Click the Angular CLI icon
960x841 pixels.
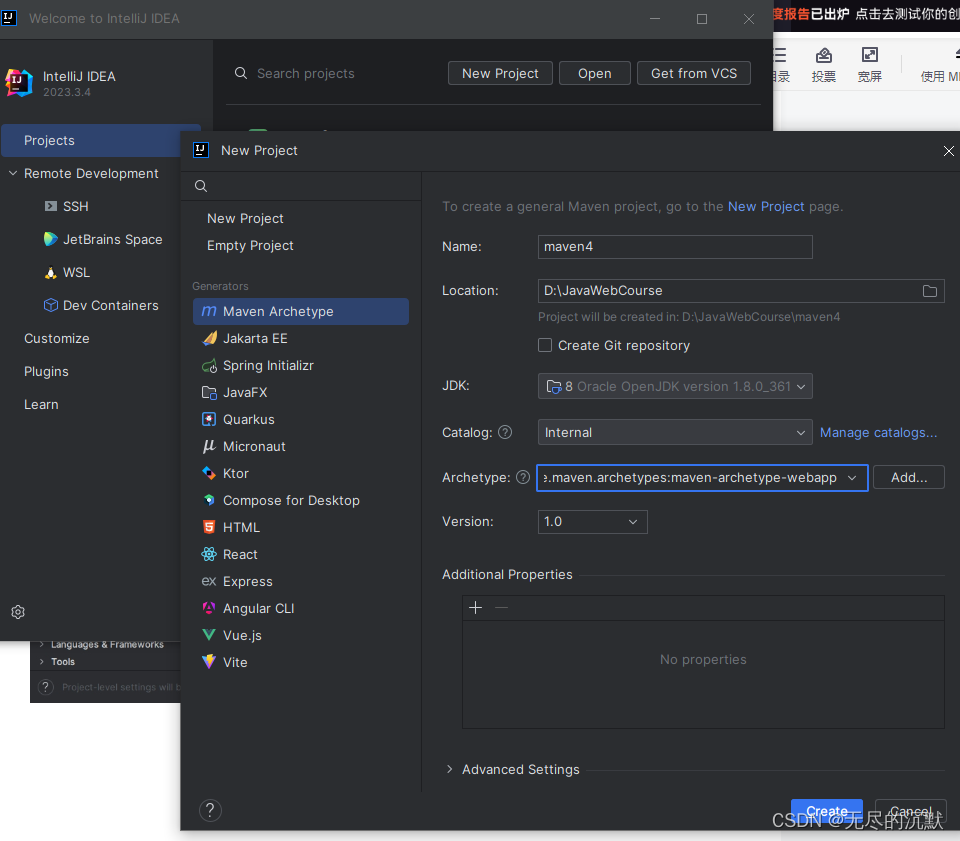click(209, 608)
